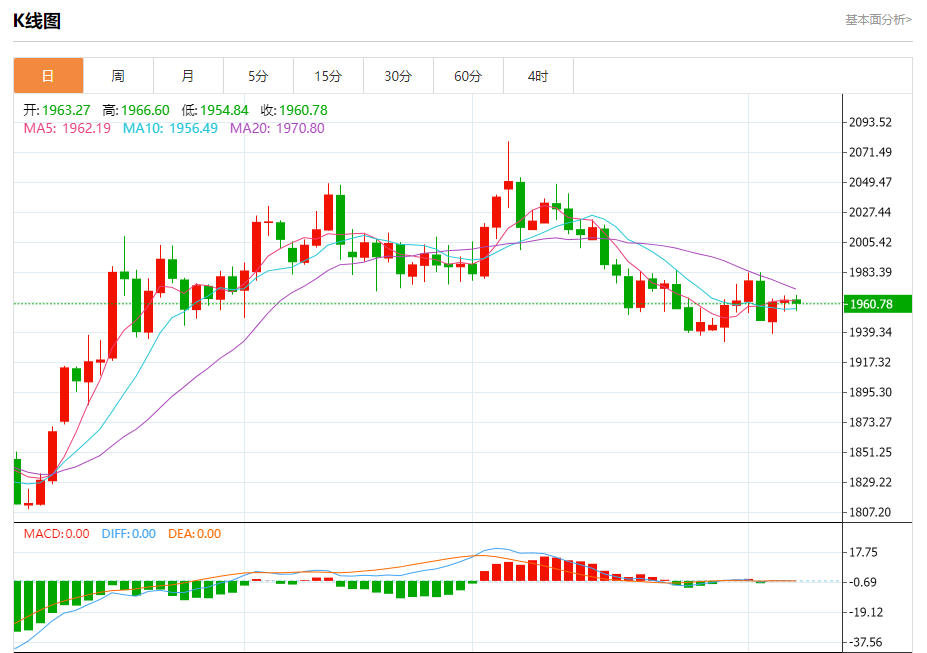Viewport: 927px width, 653px height.
Task: Open the 4时 interval tab
Action: (539, 76)
